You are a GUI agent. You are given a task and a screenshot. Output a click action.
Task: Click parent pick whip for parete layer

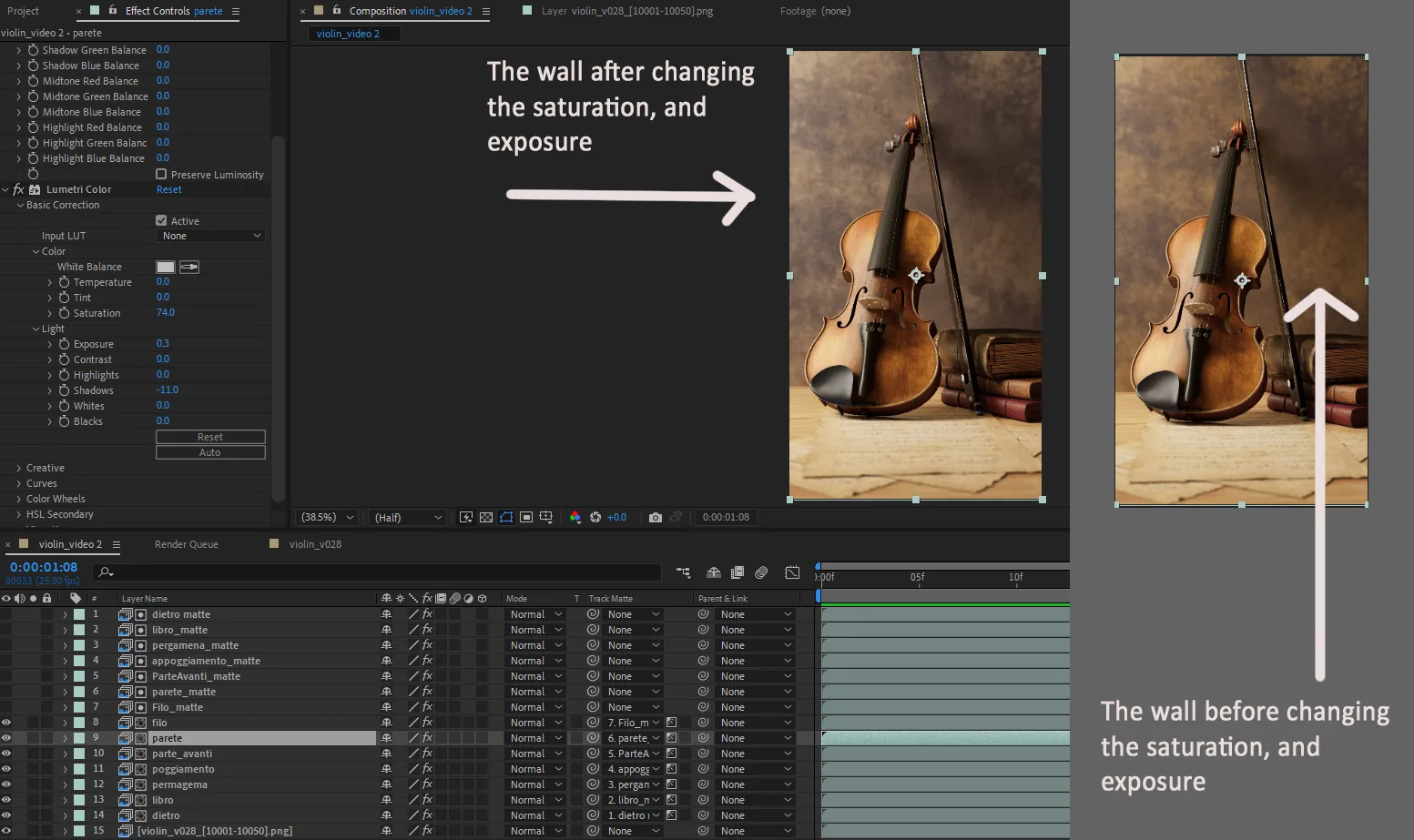click(703, 738)
